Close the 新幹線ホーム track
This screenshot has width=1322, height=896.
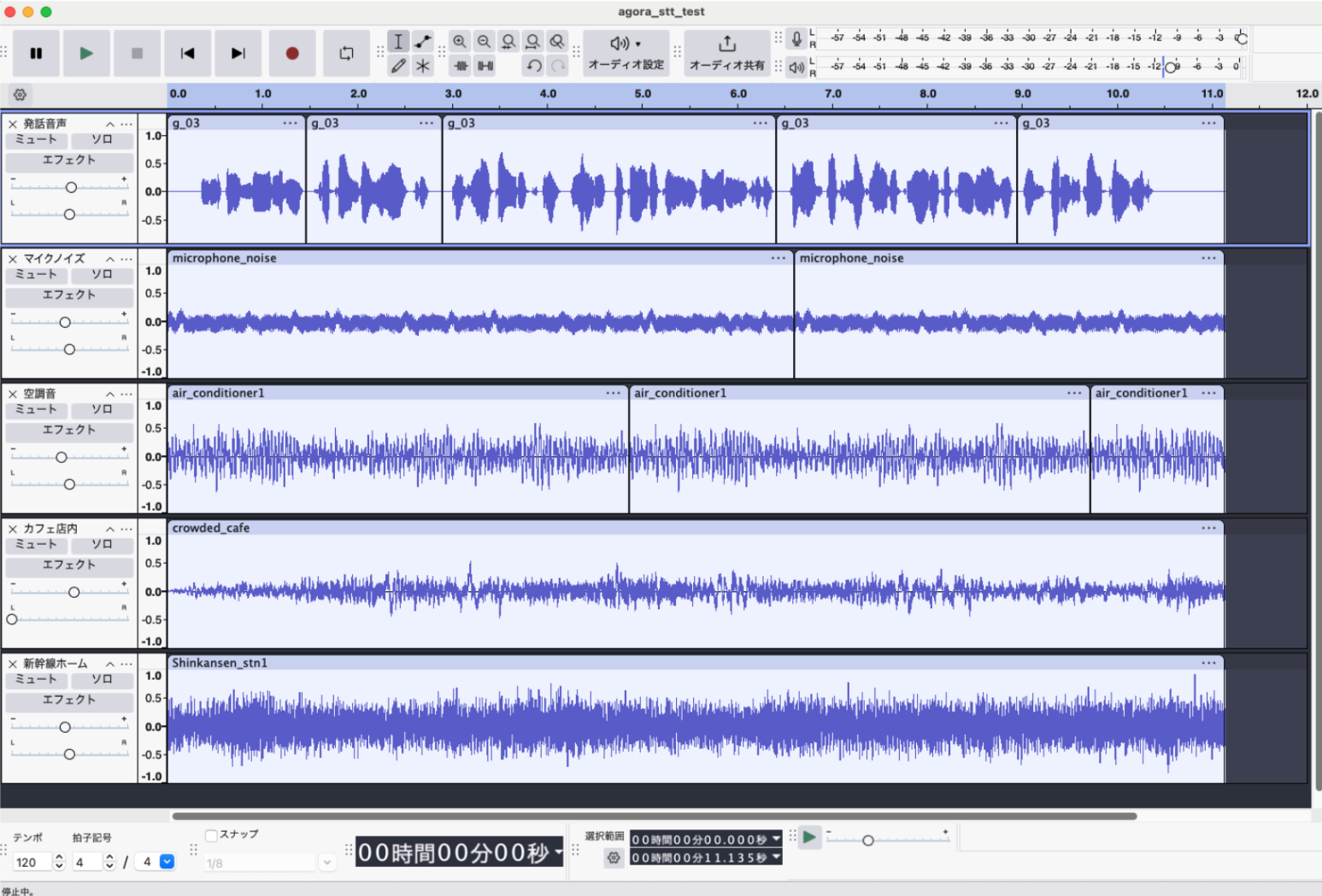click(x=13, y=664)
